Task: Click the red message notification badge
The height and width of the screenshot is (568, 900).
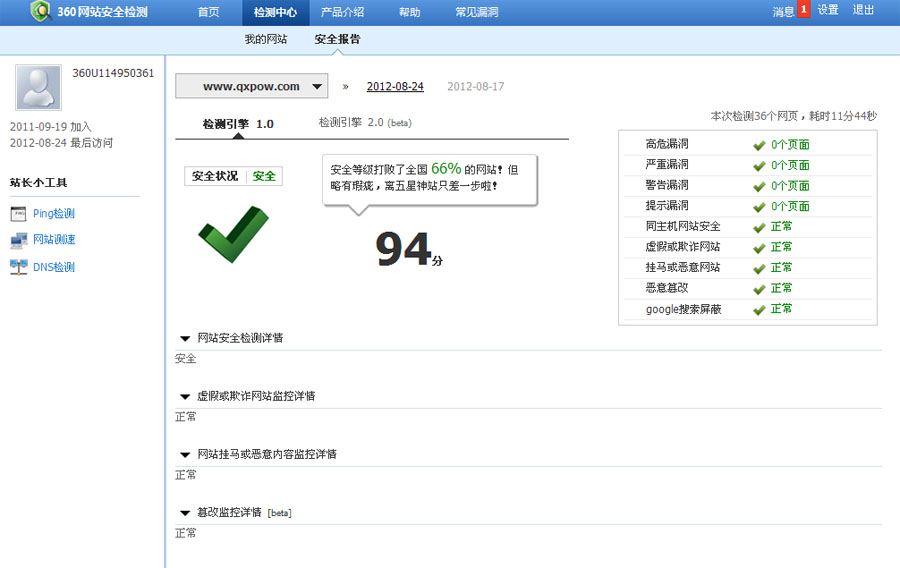Action: 803,9
